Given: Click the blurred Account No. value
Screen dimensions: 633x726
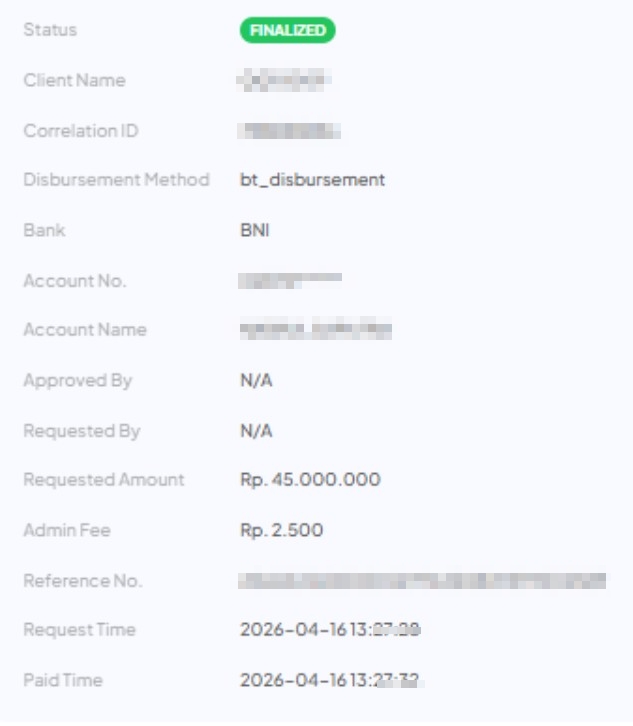Looking at the screenshot, I should (290, 280).
